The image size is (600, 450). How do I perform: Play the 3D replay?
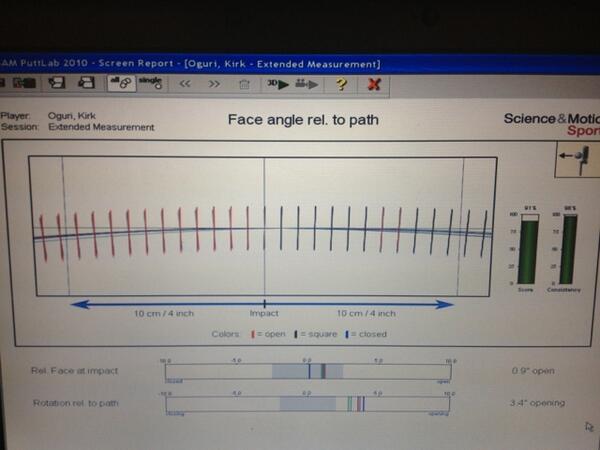tap(278, 84)
